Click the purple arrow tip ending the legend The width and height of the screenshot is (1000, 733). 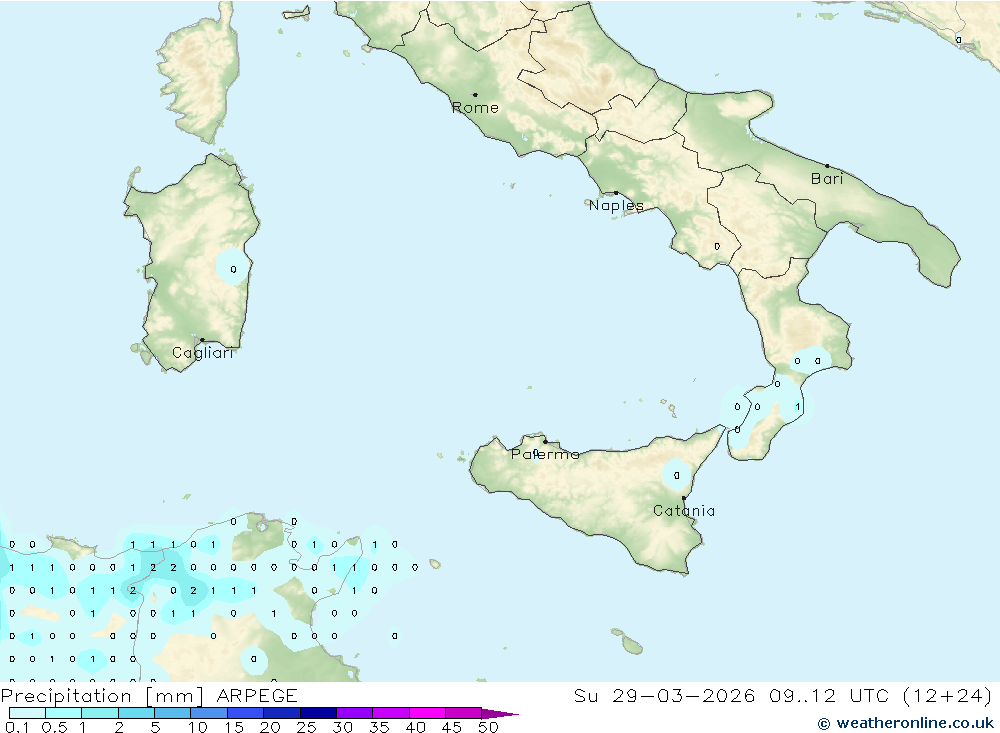tap(500, 714)
